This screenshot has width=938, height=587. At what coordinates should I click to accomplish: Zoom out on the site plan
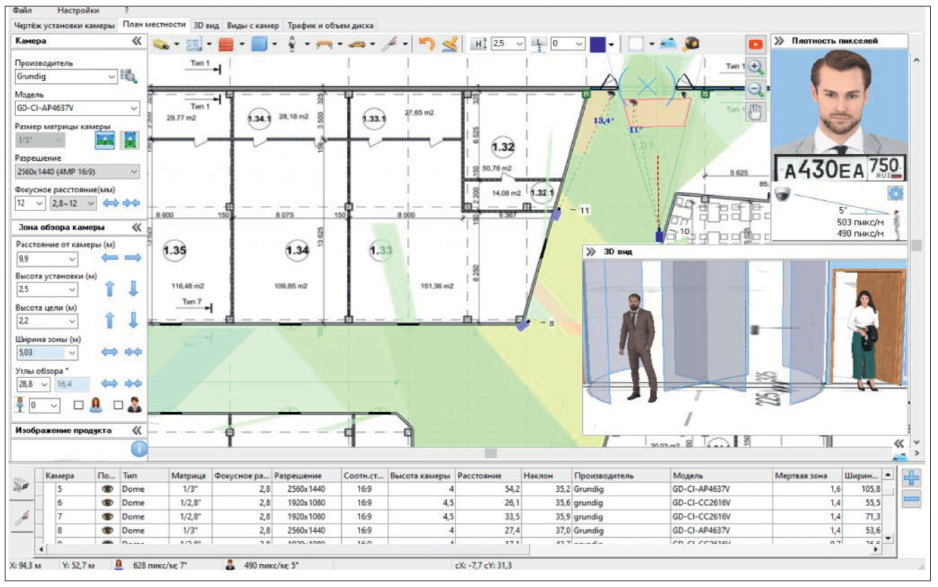755,90
